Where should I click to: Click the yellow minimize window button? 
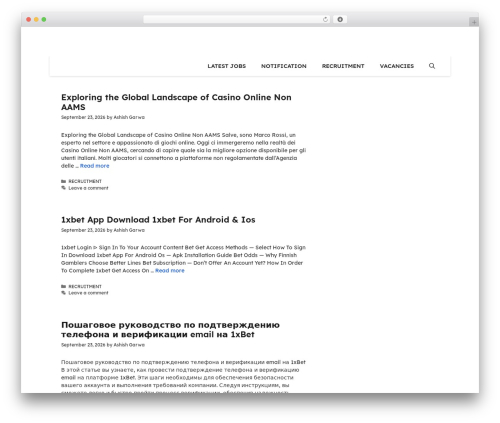click(36, 20)
